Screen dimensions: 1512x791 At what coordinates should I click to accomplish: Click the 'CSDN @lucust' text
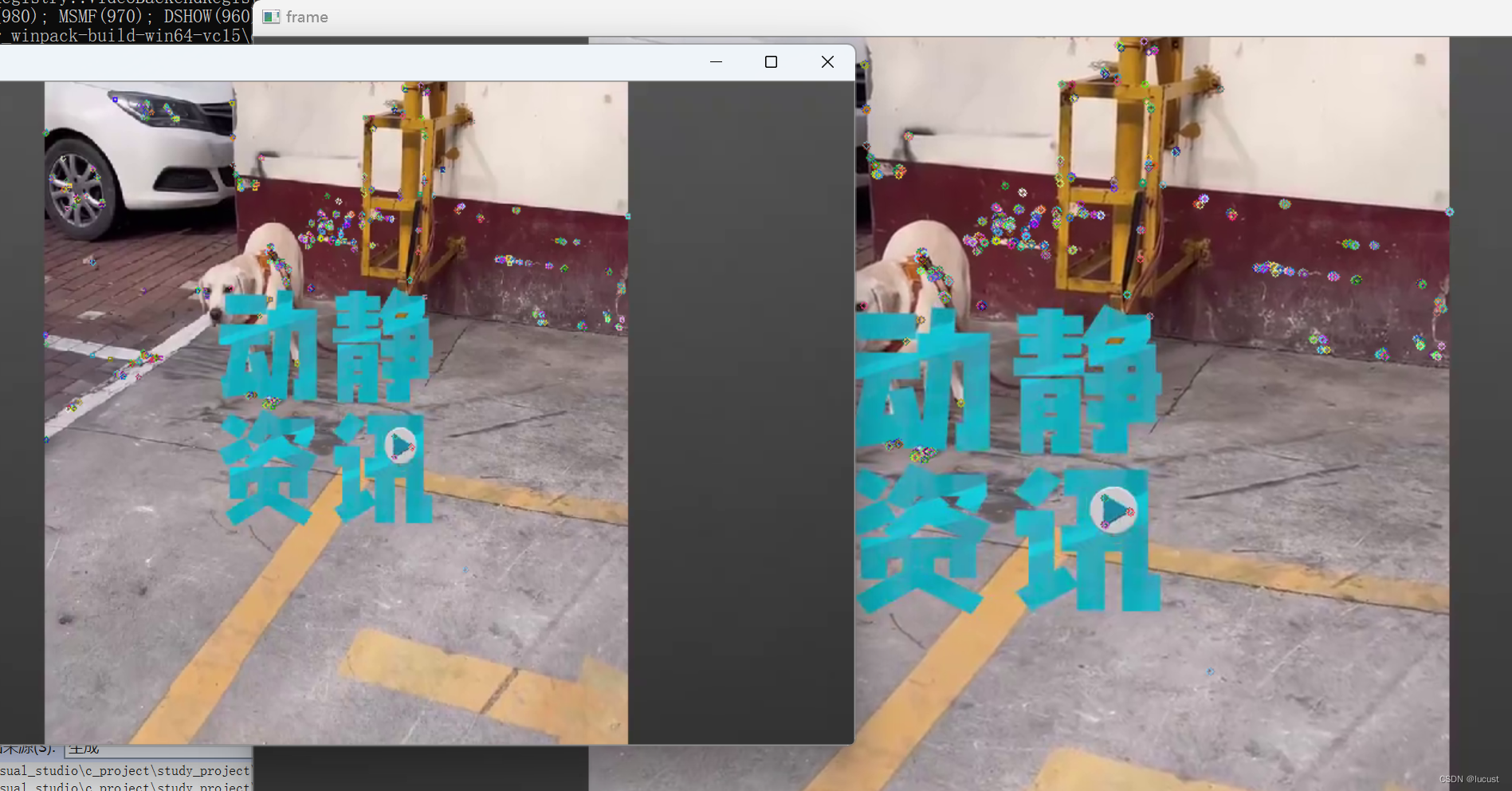[x=1469, y=779]
